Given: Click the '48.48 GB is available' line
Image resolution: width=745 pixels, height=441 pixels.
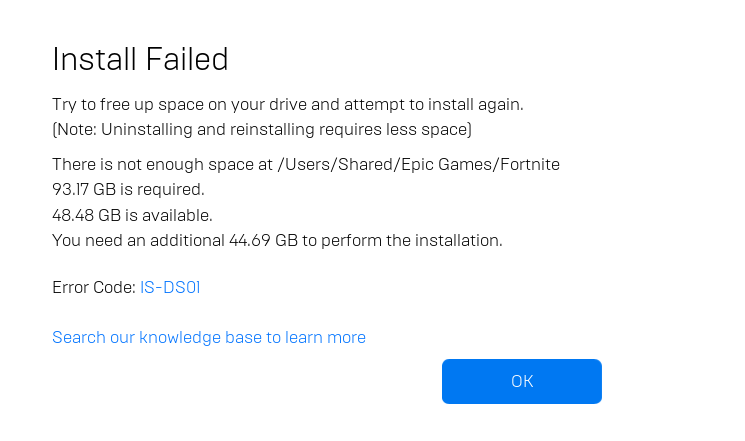Looking at the screenshot, I should [x=132, y=215].
